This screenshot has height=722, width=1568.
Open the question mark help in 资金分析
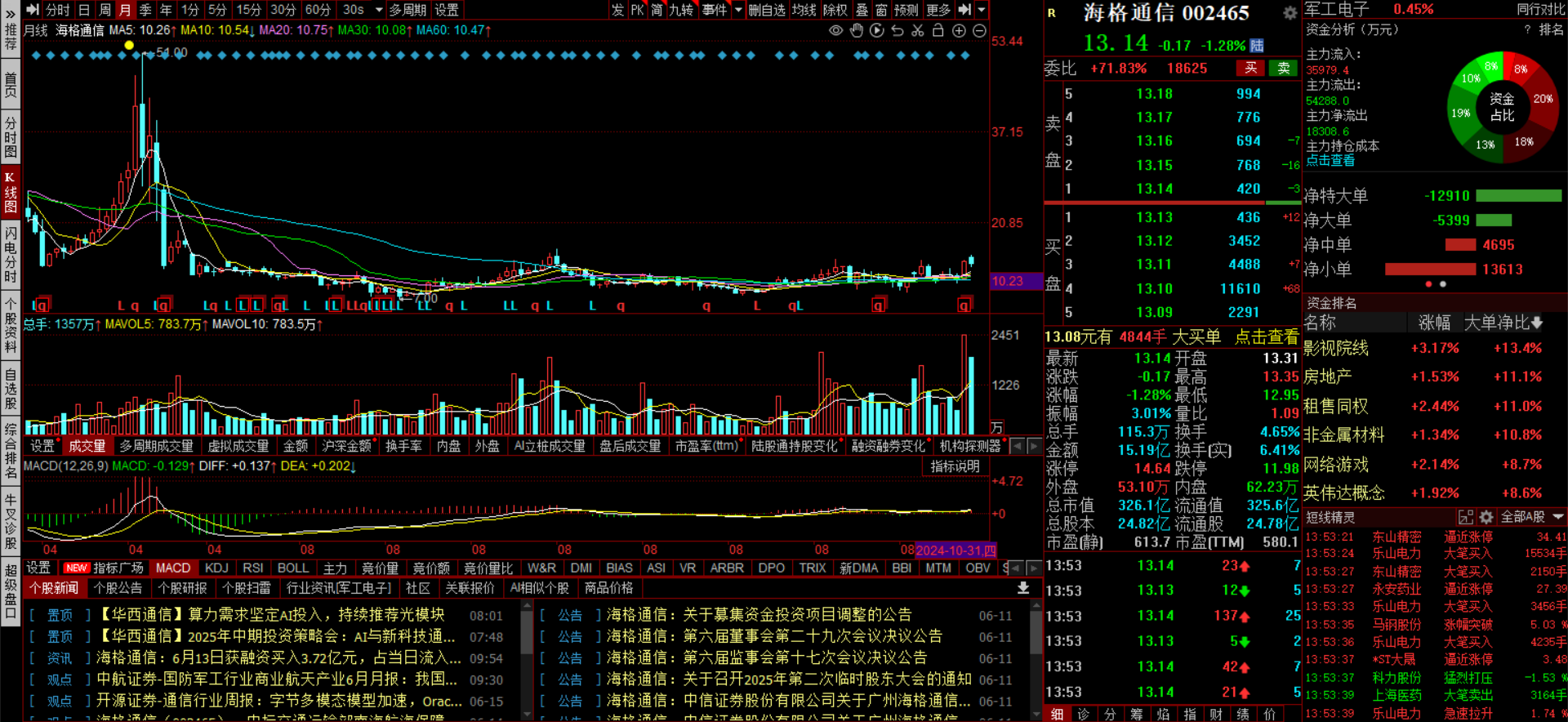point(1527,29)
